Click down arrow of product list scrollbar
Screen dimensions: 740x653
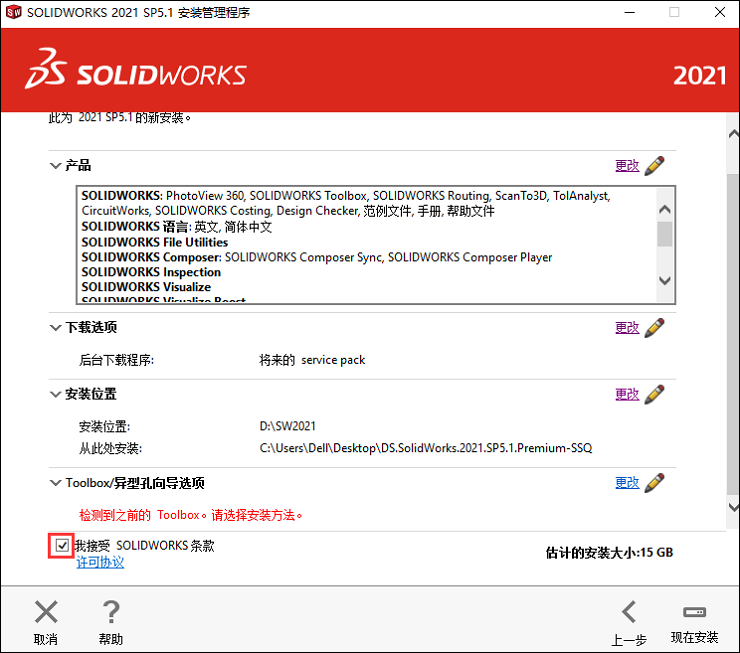pyautogui.click(x=664, y=281)
